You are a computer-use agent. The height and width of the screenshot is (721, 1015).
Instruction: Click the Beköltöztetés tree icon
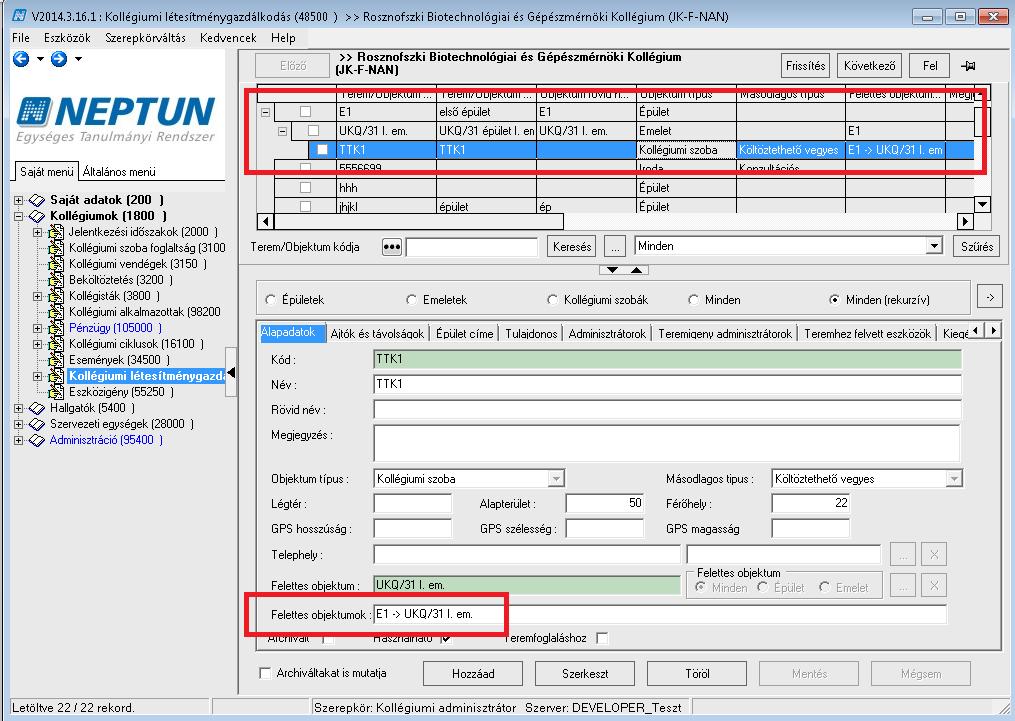point(56,280)
